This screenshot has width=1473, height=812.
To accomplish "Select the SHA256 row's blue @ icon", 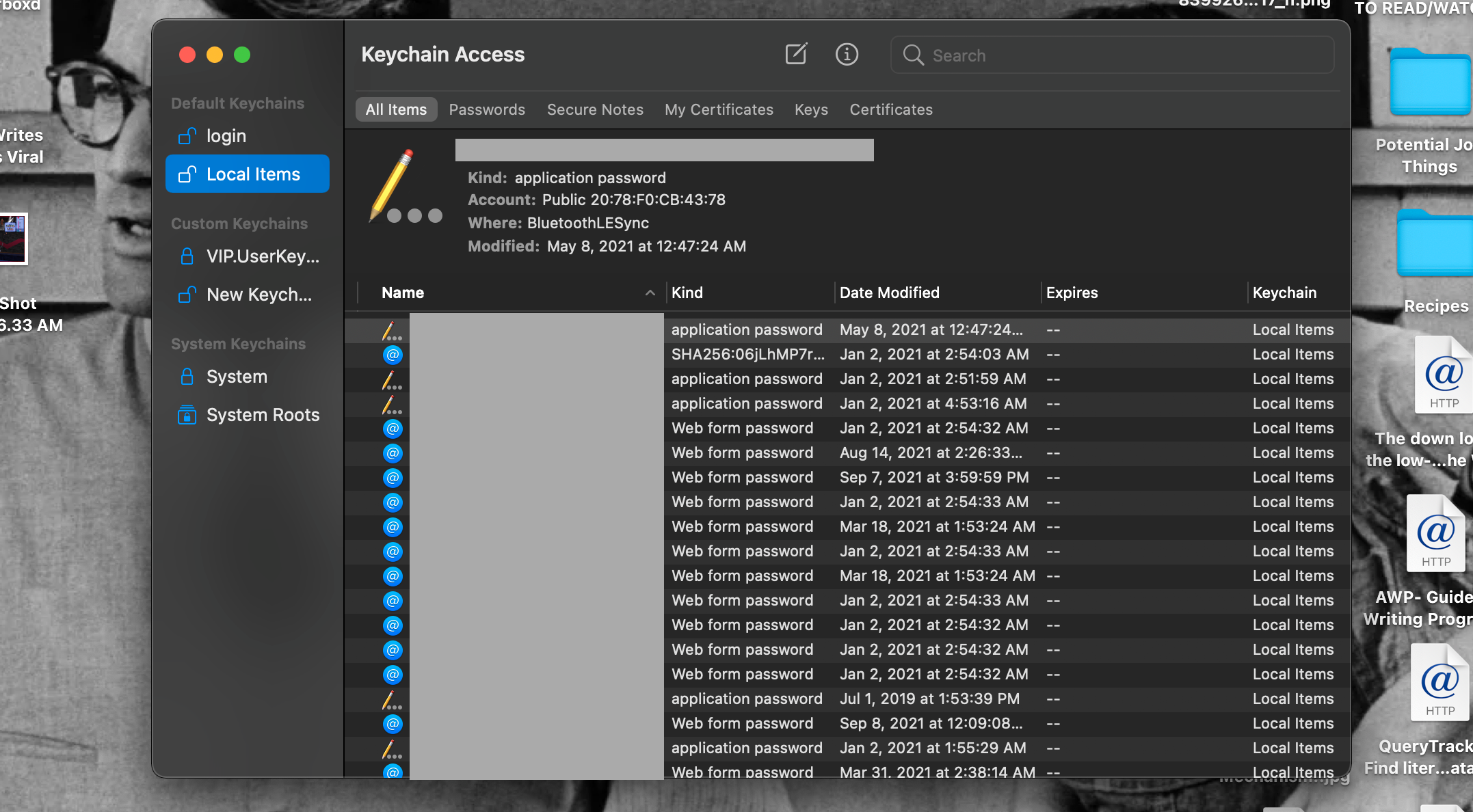I will pyautogui.click(x=393, y=355).
